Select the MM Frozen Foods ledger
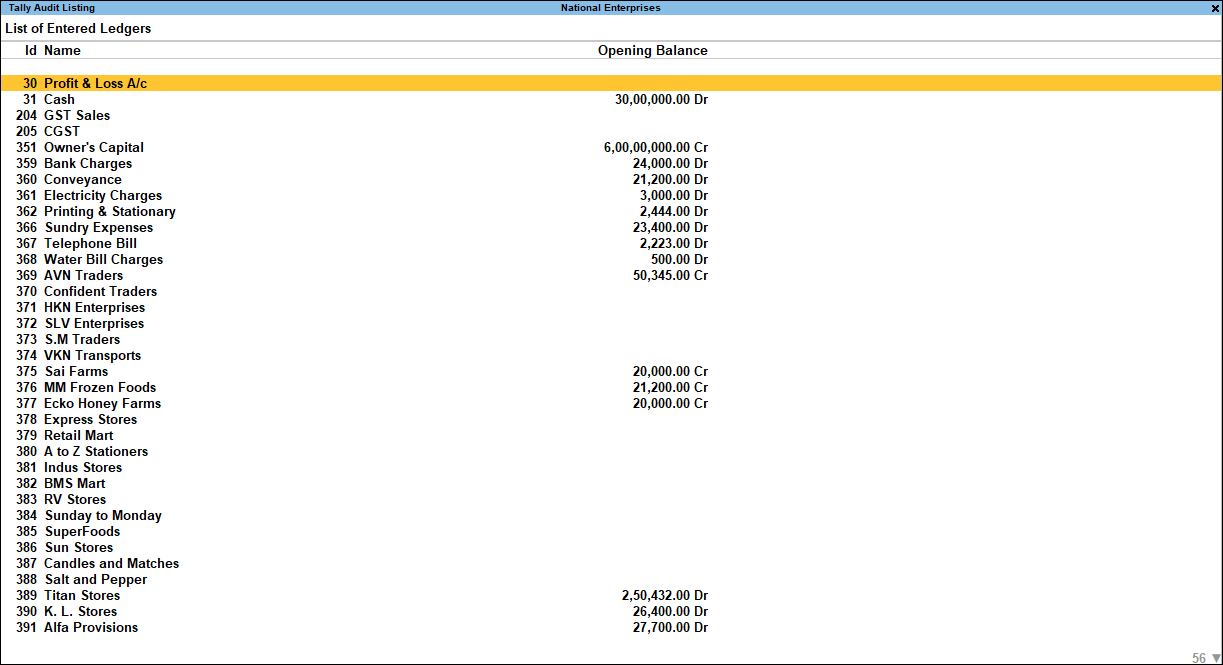Screen dimensions: 1223x665 tap(99, 387)
